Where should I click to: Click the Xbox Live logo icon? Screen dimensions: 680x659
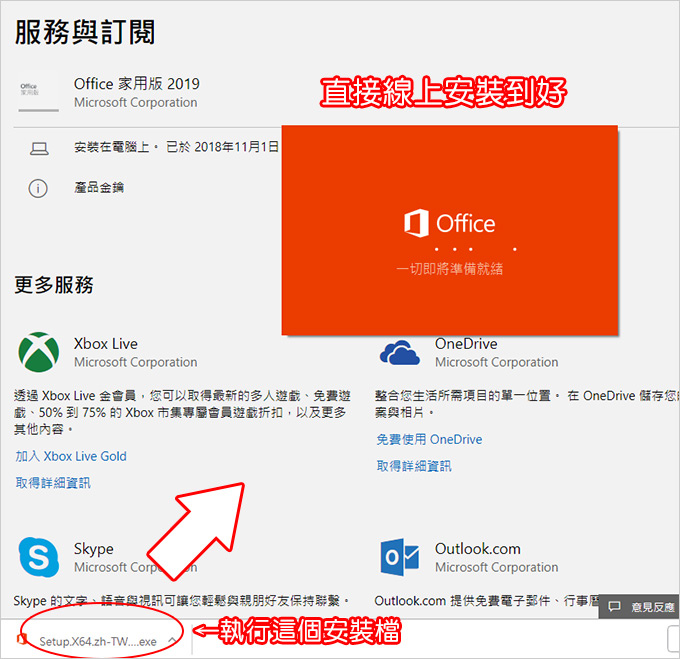[39, 352]
